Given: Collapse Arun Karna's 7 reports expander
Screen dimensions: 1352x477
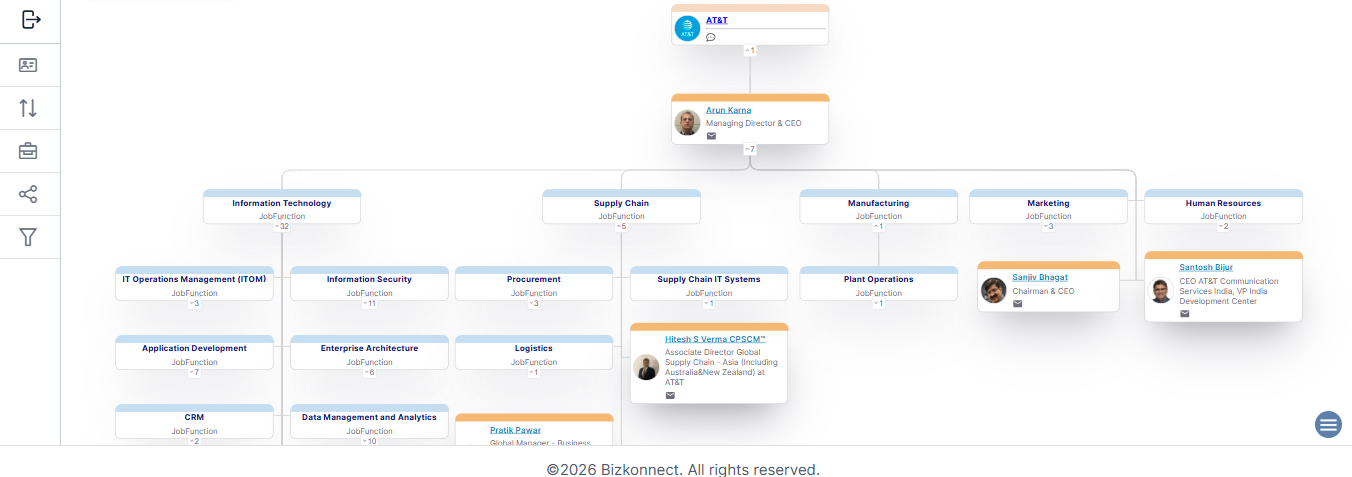Looking at the screenshot, I should tap(749, 149).
